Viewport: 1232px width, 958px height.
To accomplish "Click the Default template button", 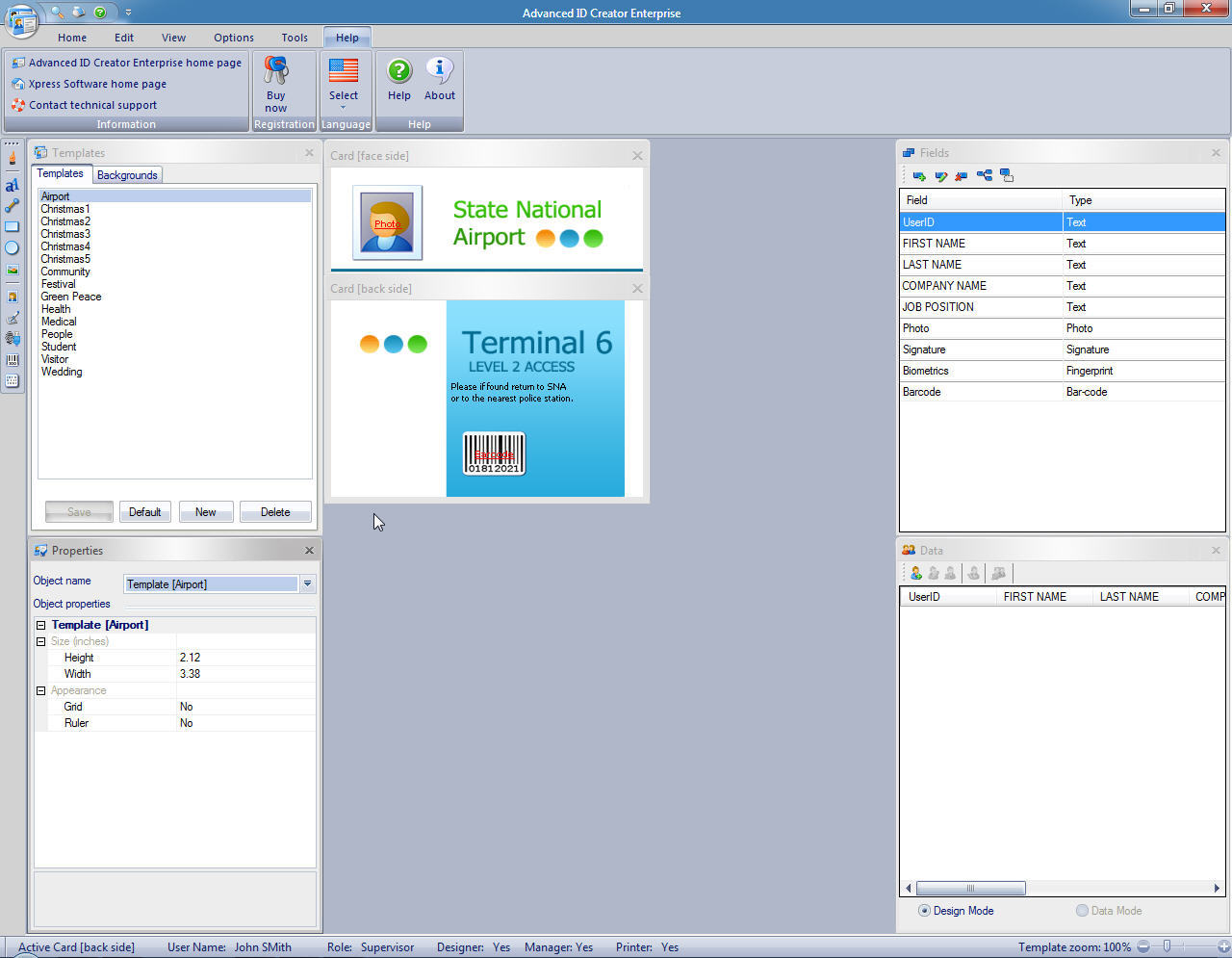I will pyautogui.click(x=145, y=512).
